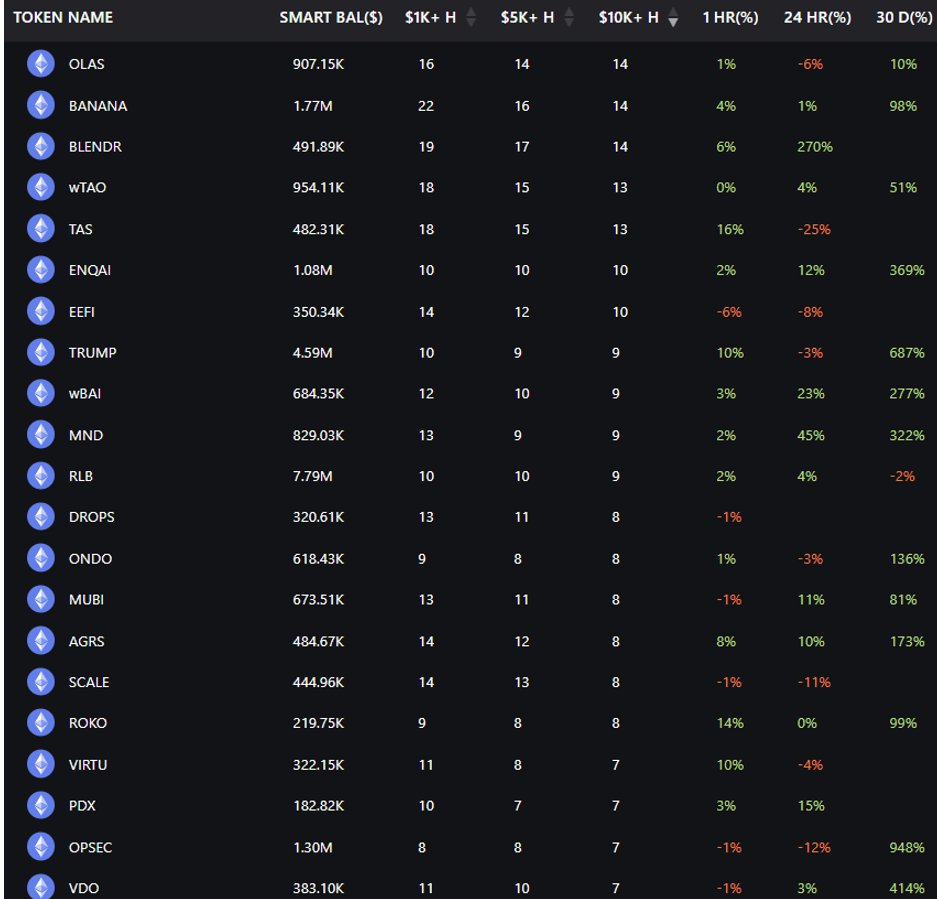Open the BANANA token name
937x899 pixels.
(x=98, y=106)
